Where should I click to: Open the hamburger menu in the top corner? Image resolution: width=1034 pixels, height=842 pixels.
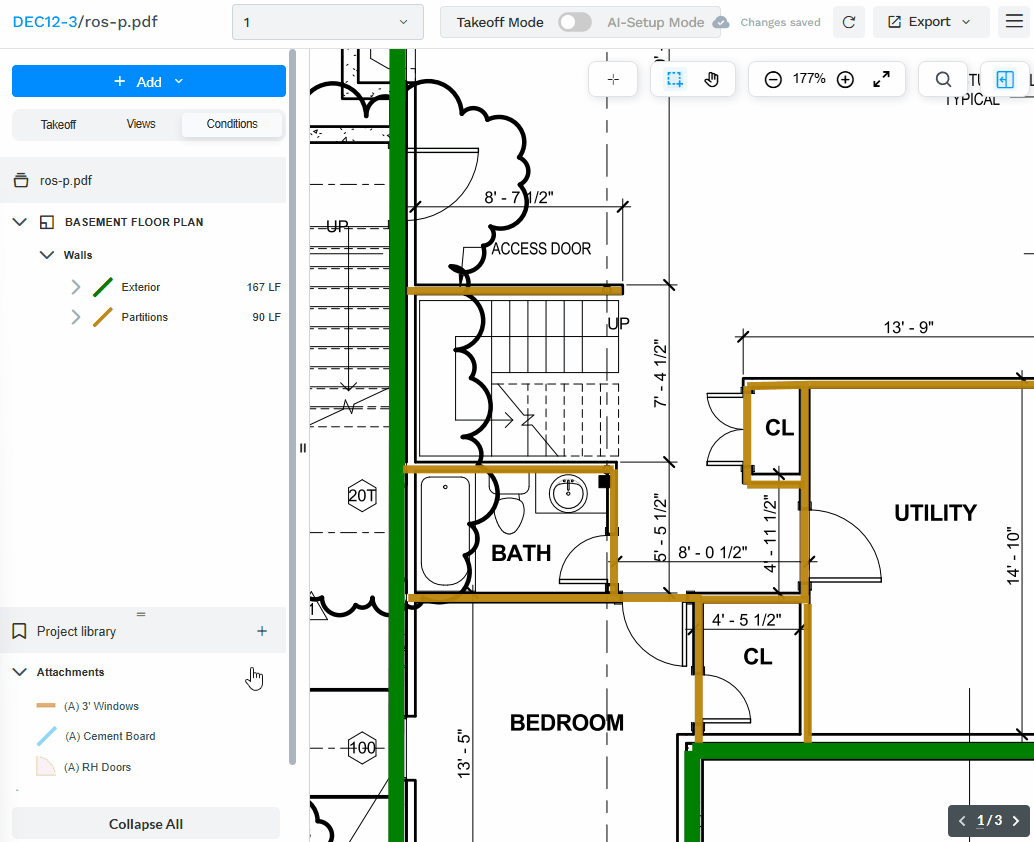pyautogui.click(x=1013, y=21)
